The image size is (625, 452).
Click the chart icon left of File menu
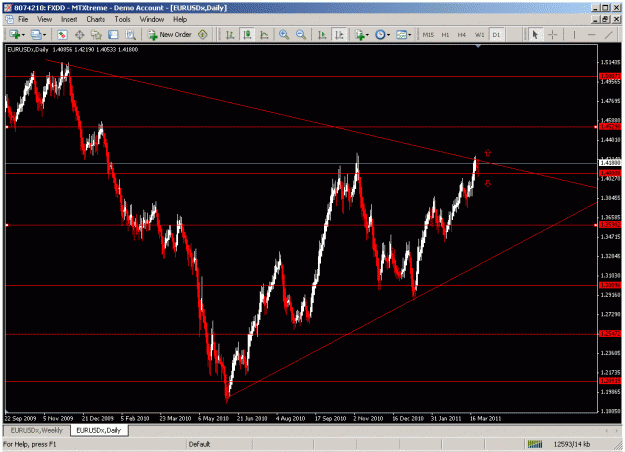[10, 19]
